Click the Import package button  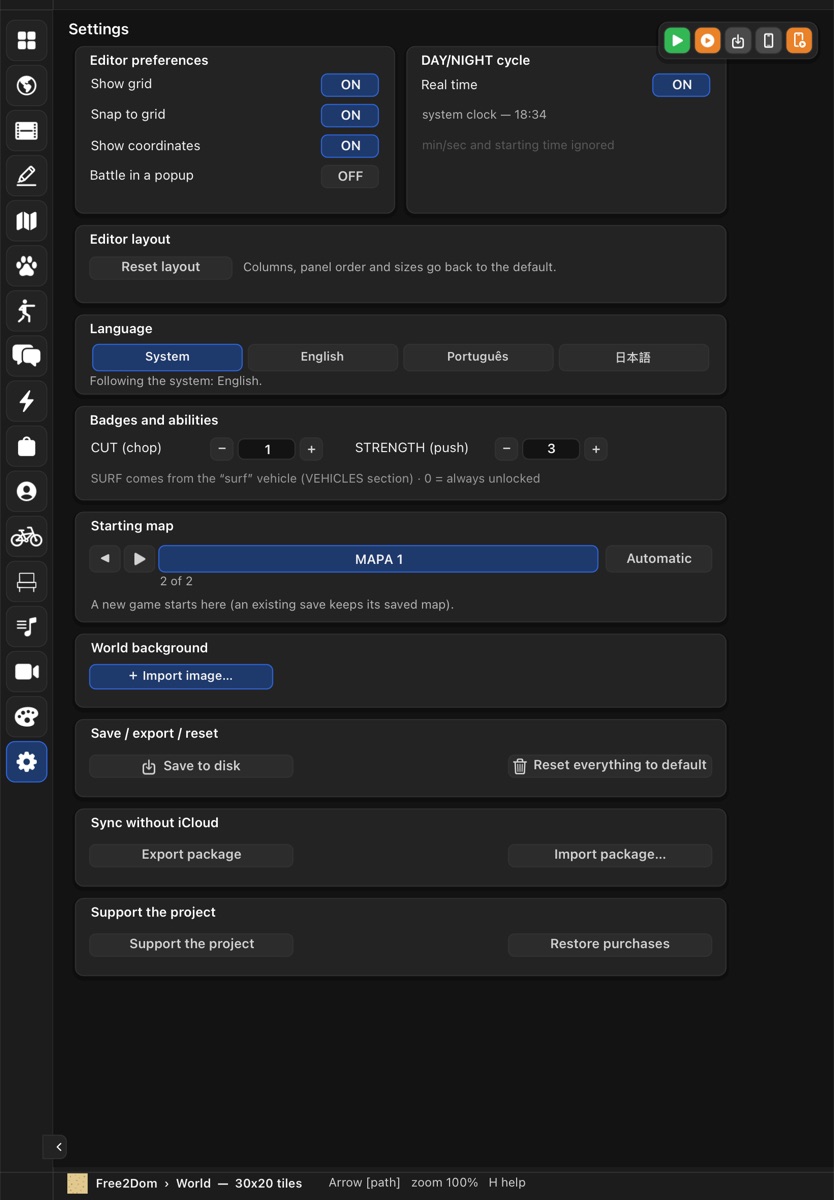point(610,855)
